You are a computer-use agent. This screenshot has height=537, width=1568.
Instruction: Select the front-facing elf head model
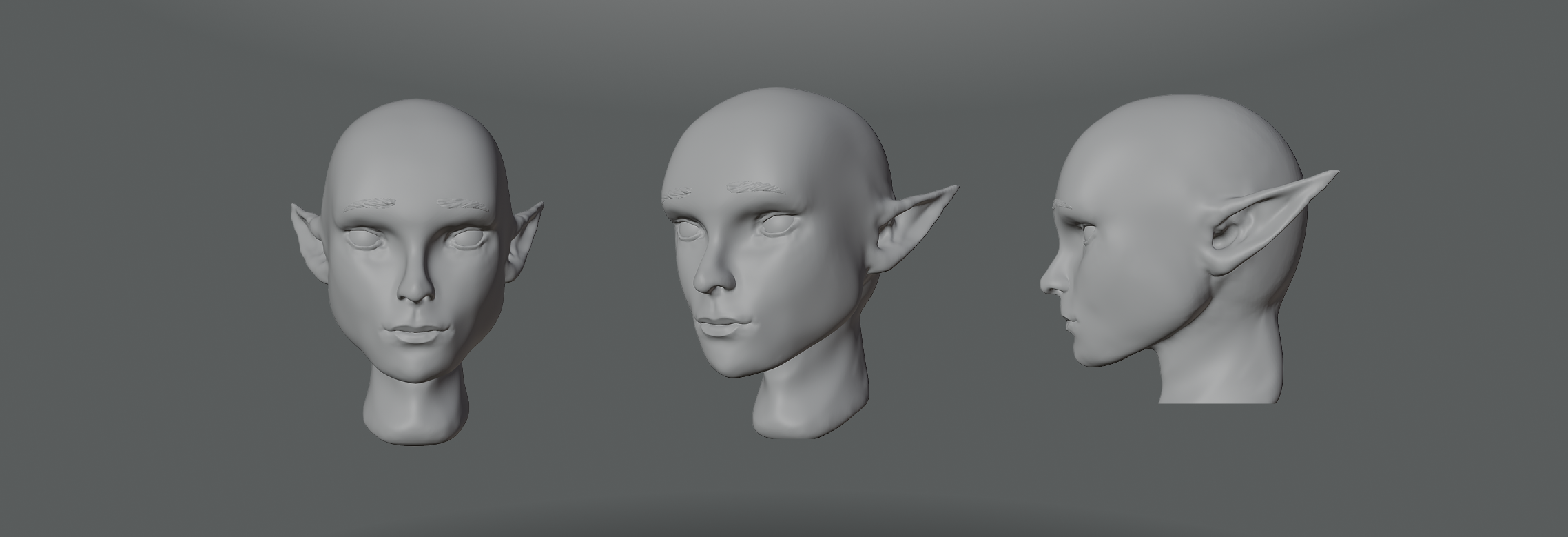[x=417, y=272]
